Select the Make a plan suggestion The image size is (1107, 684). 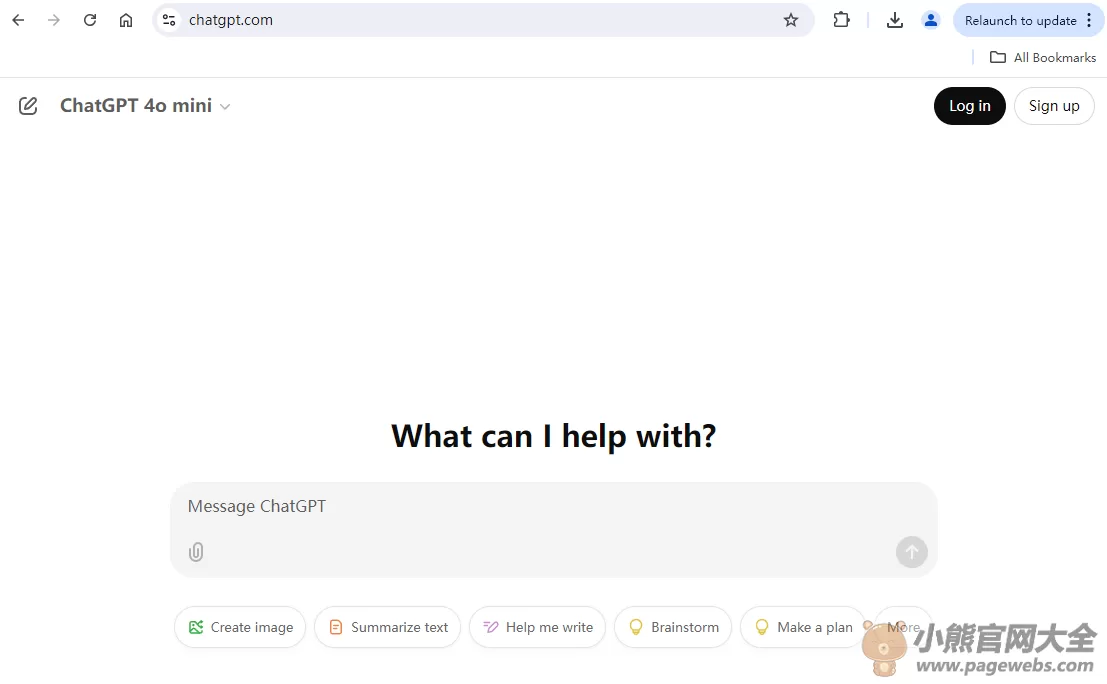[x=803, y=628]
